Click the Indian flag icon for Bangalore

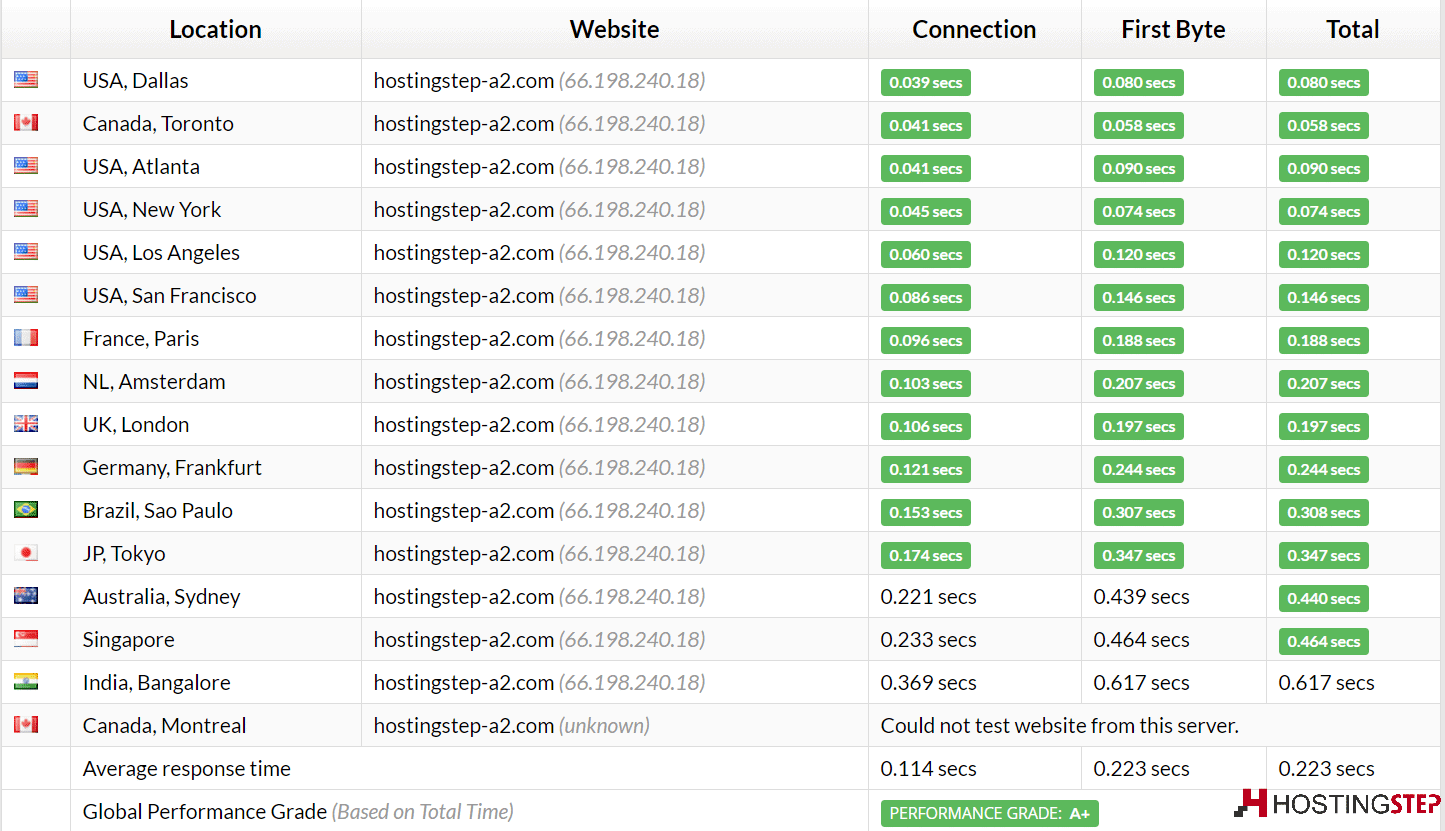click(x=26, y=682)
